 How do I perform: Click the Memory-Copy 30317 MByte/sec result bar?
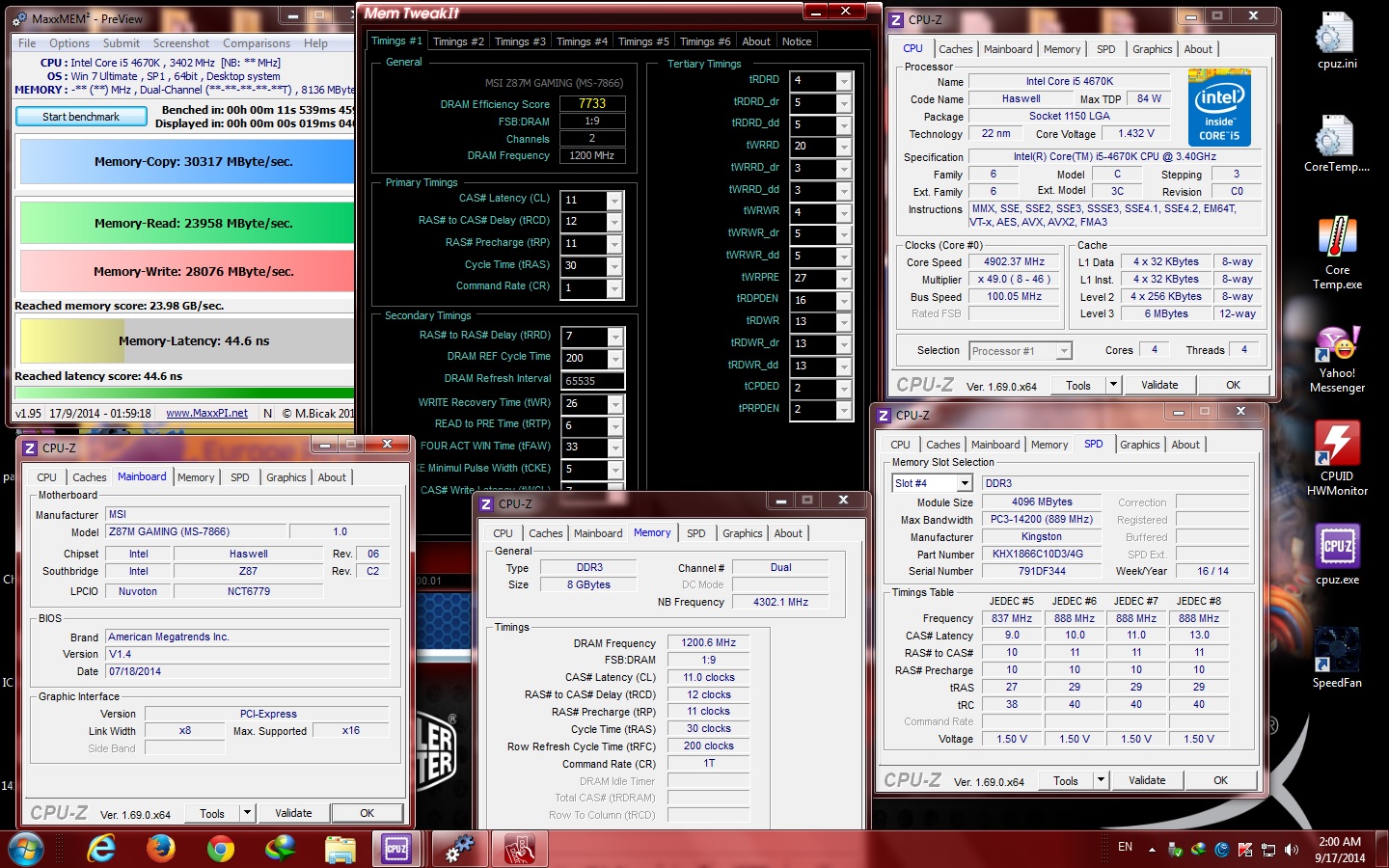pos(187,162)
